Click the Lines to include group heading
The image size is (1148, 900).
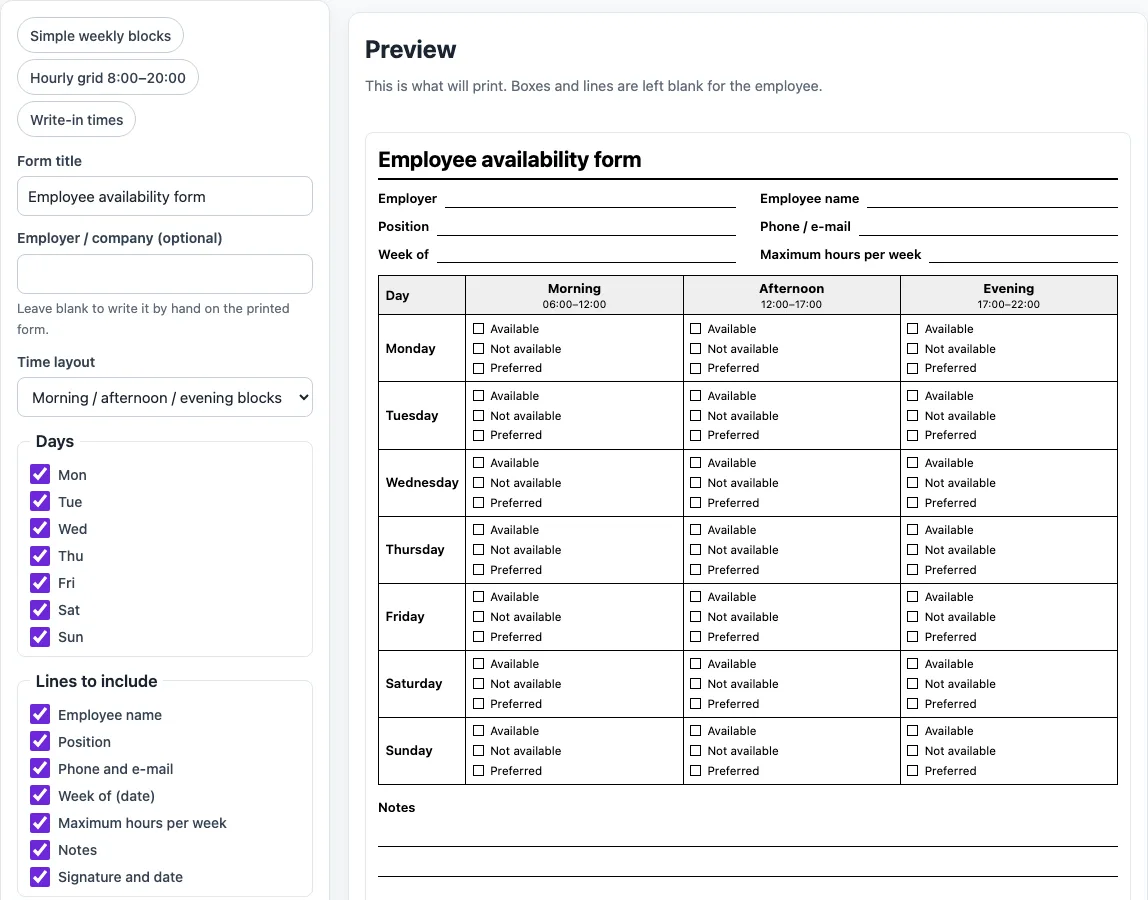click(x=97, y=682)
